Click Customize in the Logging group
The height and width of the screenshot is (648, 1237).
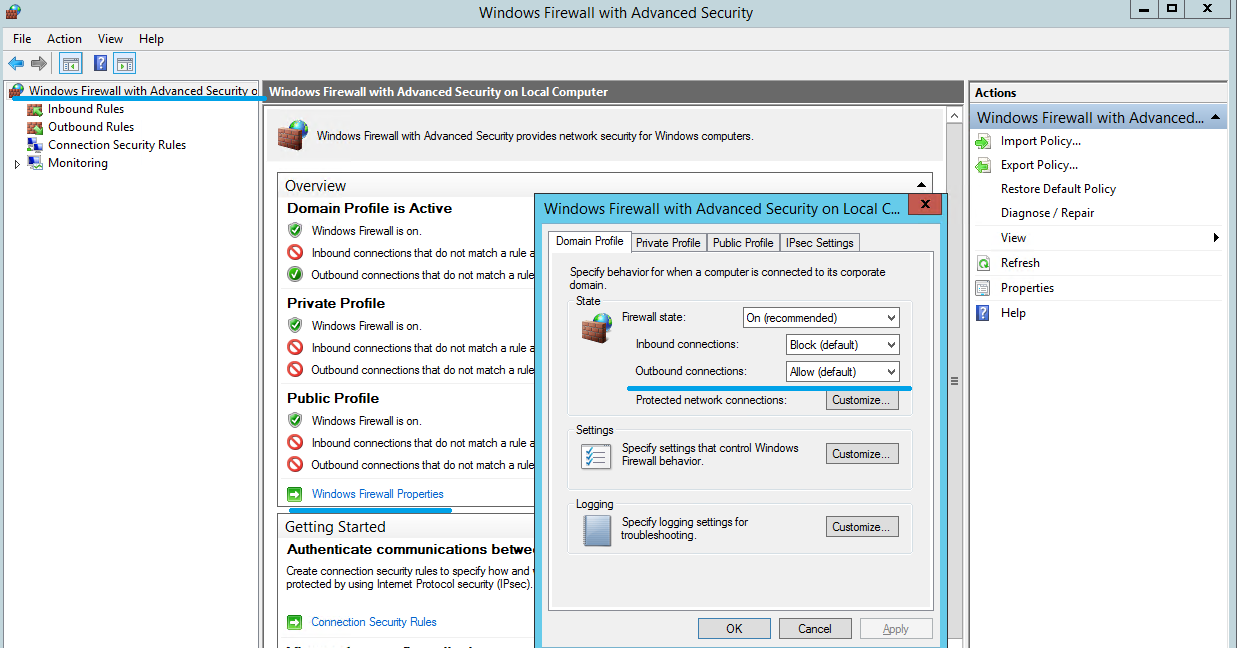[862, 527]
